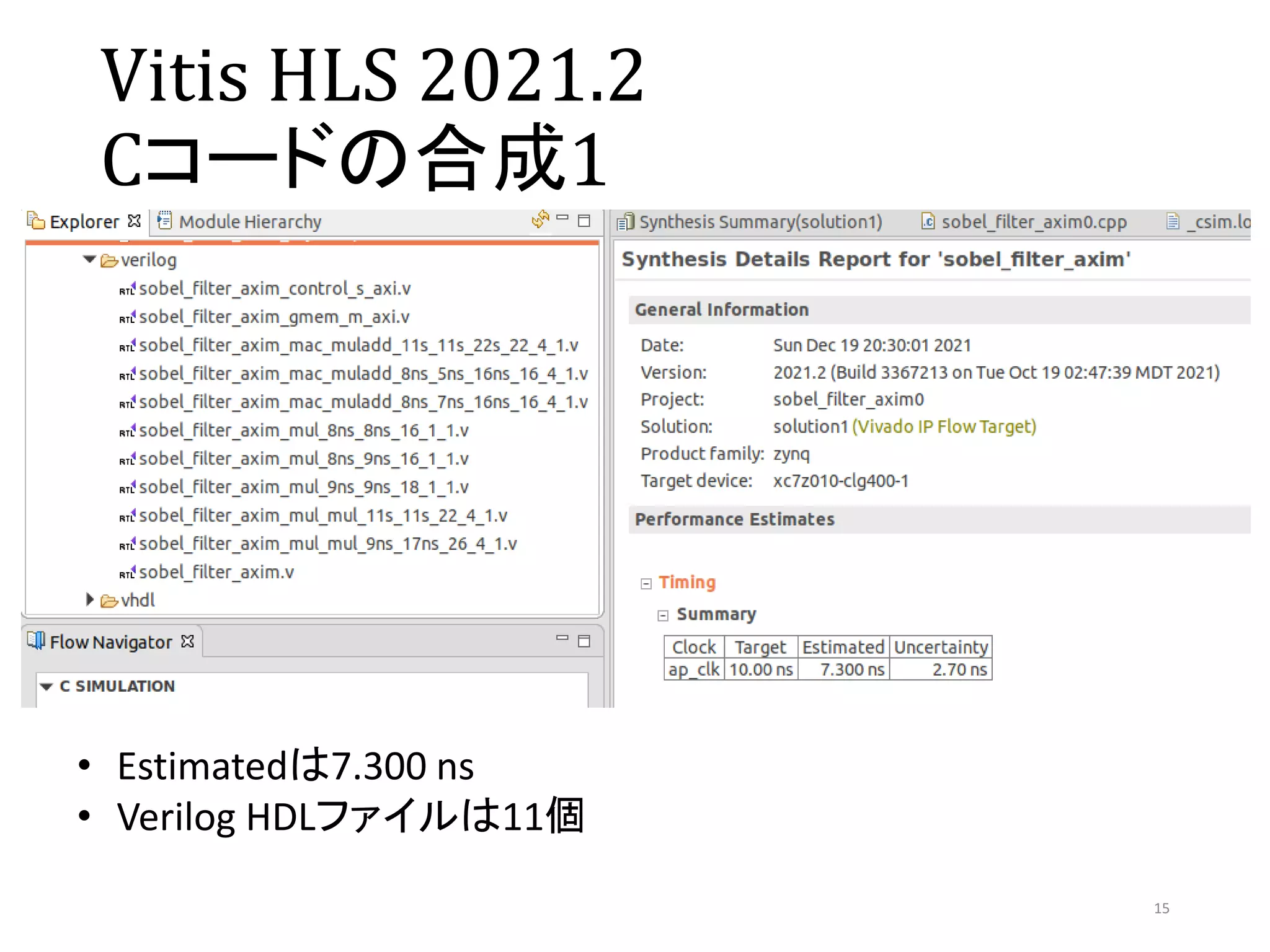The width and height of the screenshot is (1270, 952).
Task: Open sobel_filter_axim_control_s_axi.v
Action: pos(275,289)
